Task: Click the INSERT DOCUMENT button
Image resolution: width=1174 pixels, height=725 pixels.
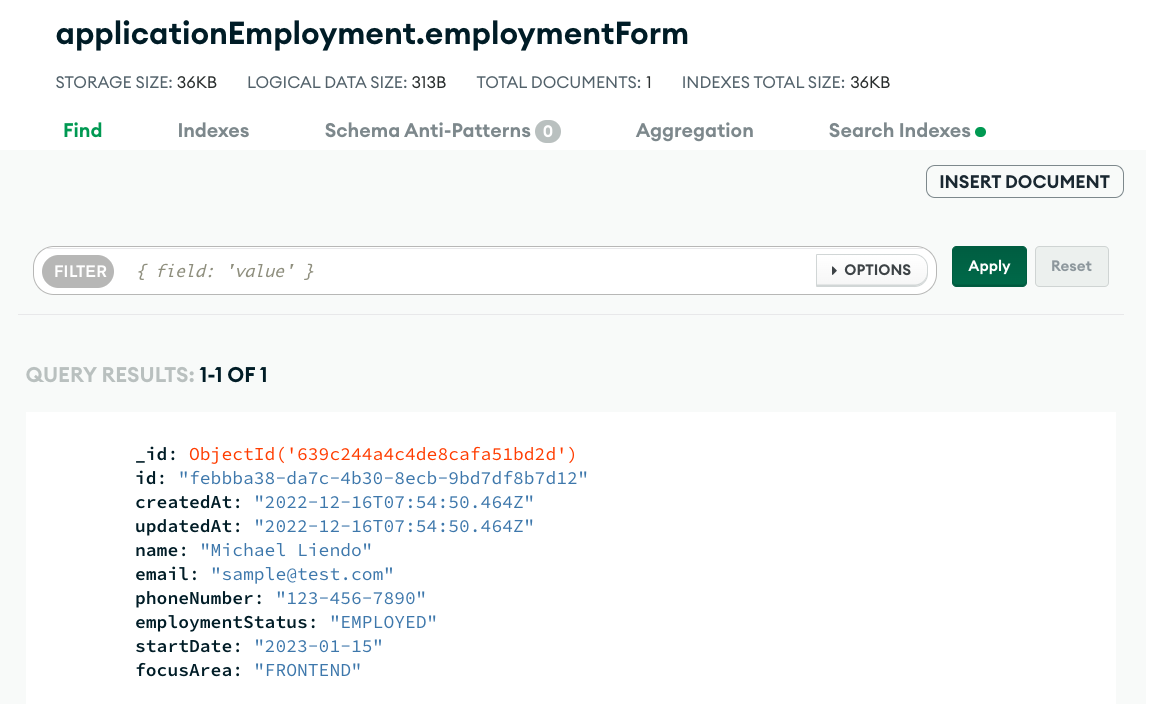Action: pyautogui.click(x=1024, y=182)
